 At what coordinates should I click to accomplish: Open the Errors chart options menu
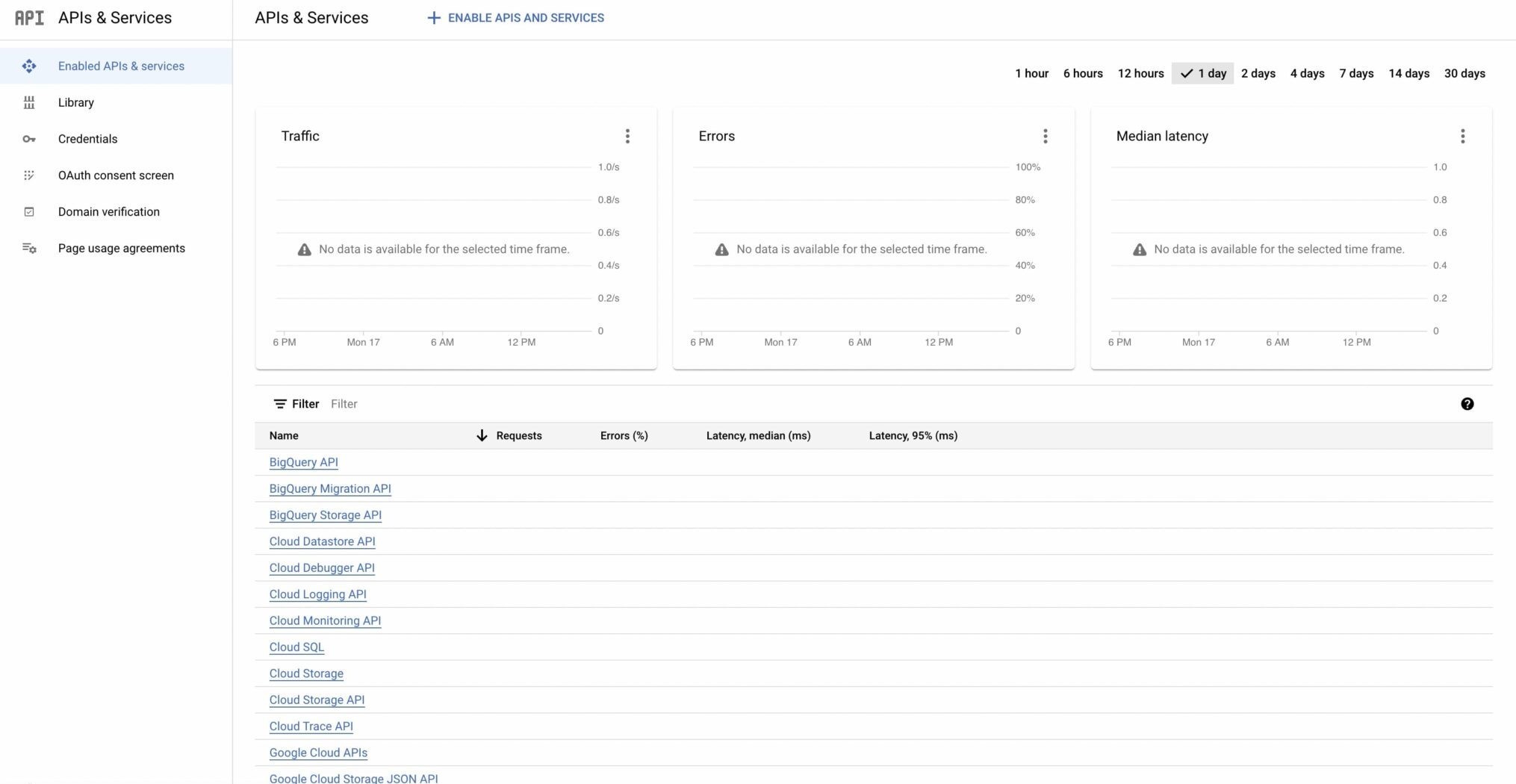click(1045, 136)
